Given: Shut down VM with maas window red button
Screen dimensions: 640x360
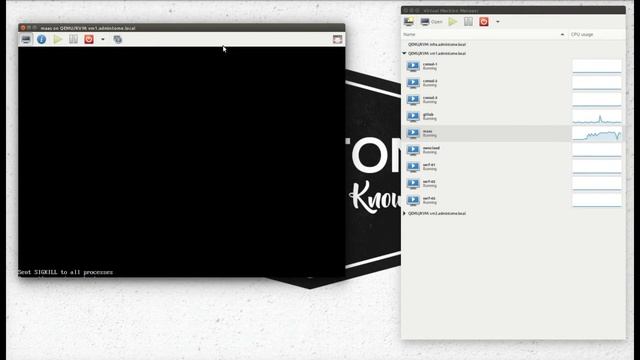Looking at the screenshot, I should pos(89,39).
